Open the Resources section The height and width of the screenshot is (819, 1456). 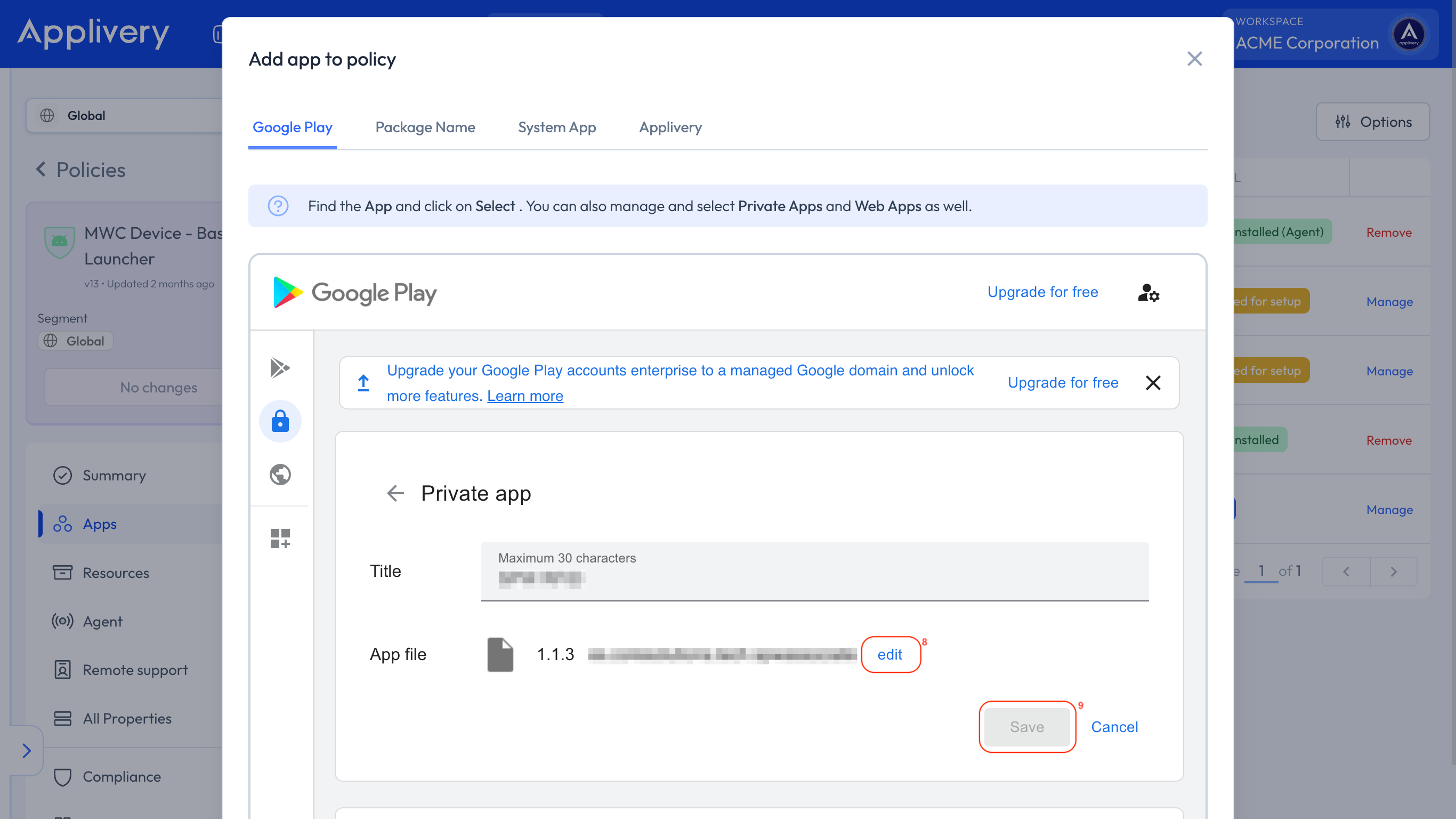(x=115, y=573)
